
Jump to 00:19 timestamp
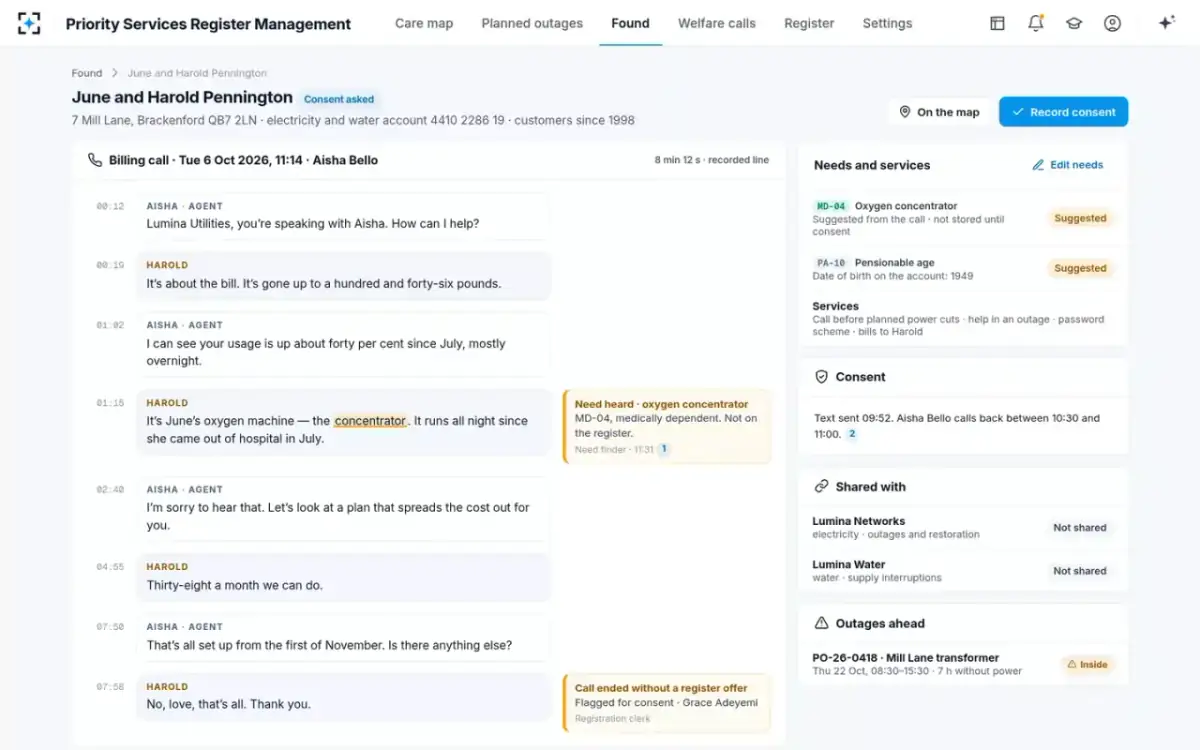pyautogui.click(x=110, y=266)
